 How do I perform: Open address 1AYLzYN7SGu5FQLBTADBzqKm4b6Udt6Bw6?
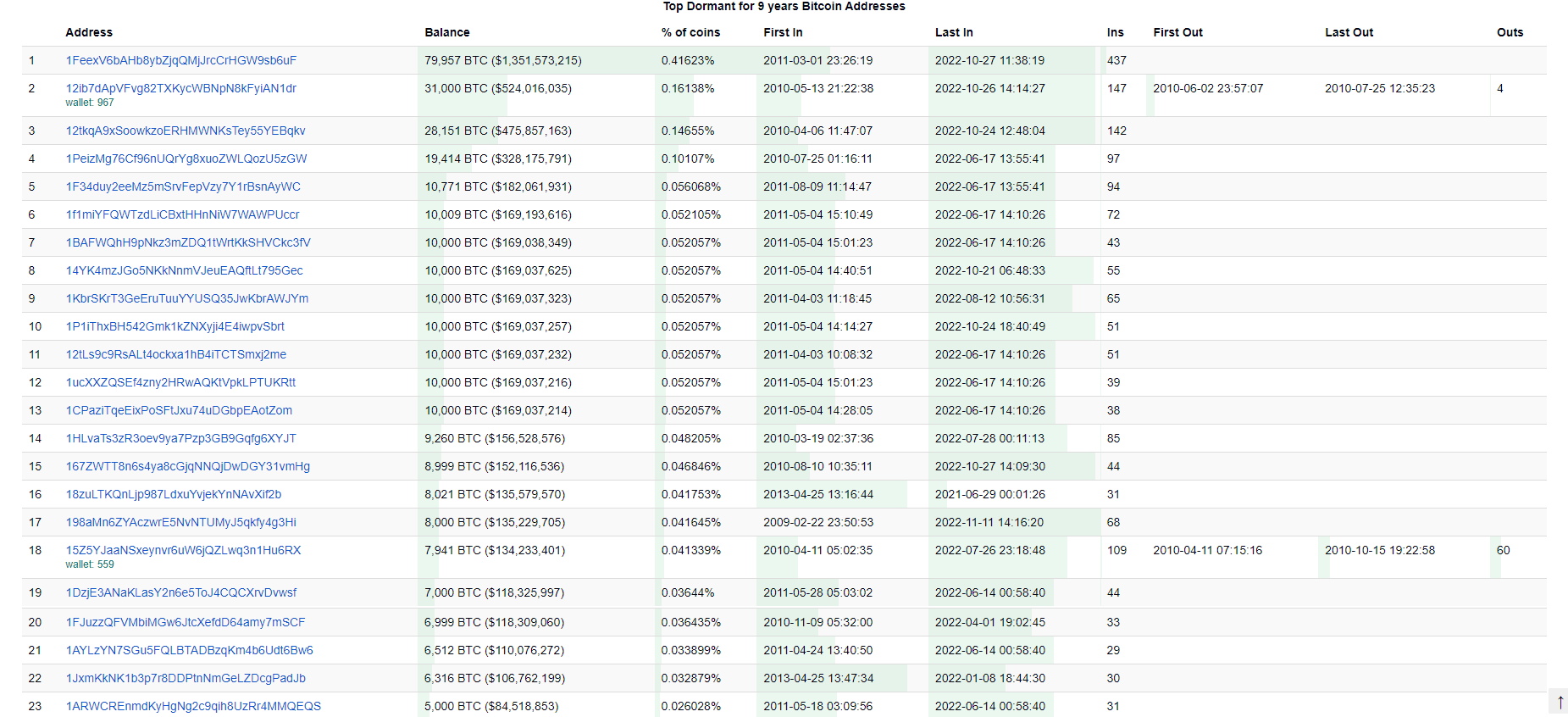190,650
